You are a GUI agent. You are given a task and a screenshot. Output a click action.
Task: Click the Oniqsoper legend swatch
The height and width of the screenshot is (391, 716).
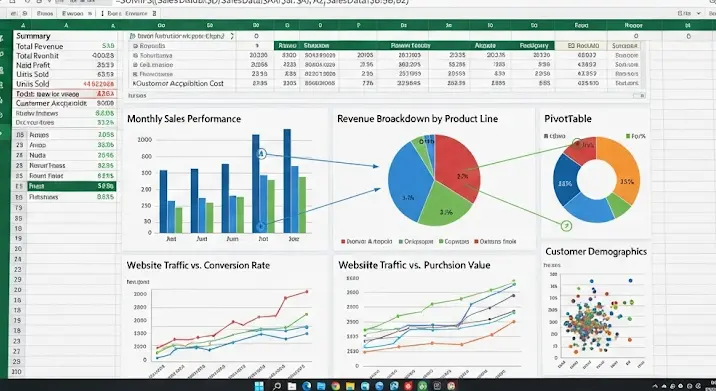tap(400, 242)
